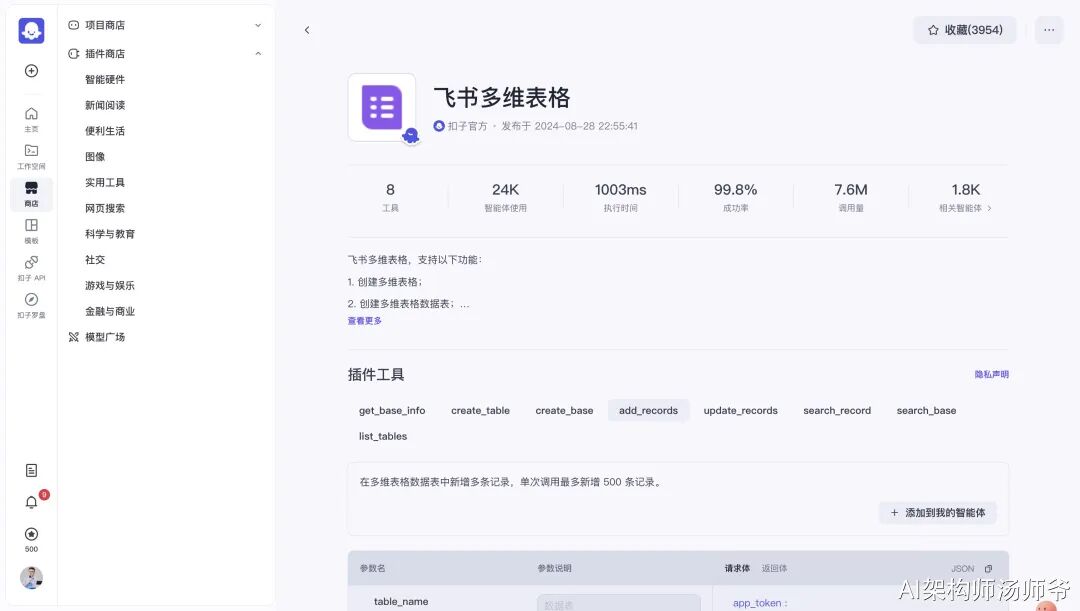
Task: Click the plus create icon in sidebar
Action: pyautogui.click(x=31, y=71)
